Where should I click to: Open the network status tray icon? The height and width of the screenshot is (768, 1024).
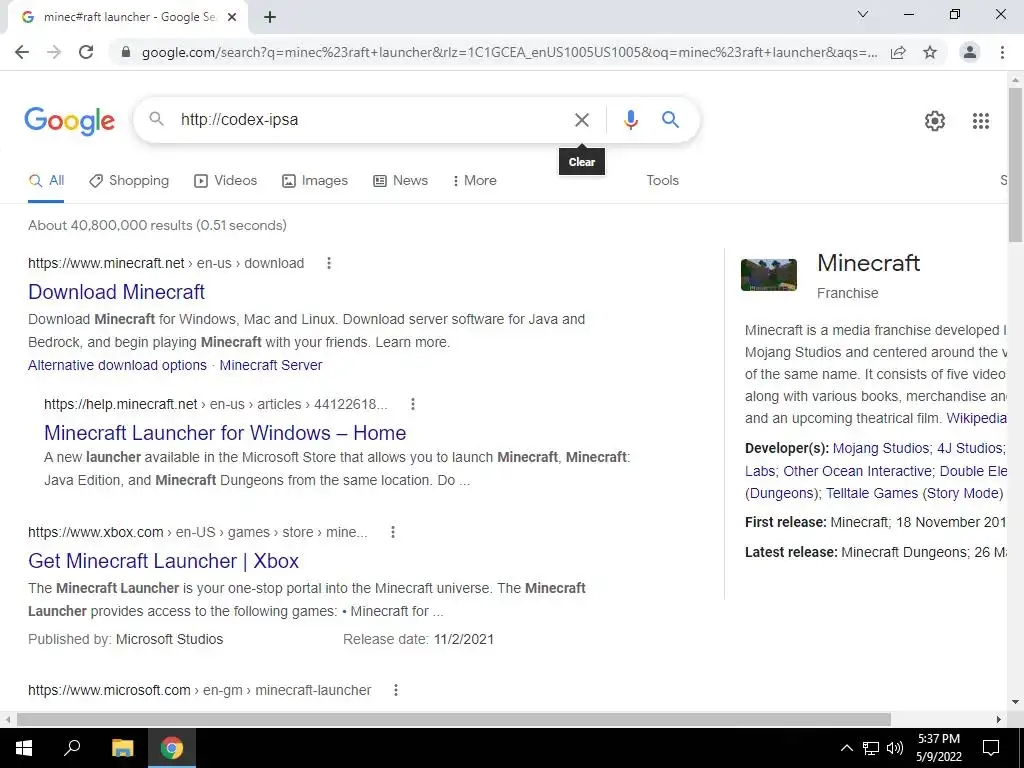[x=871, y=748]
